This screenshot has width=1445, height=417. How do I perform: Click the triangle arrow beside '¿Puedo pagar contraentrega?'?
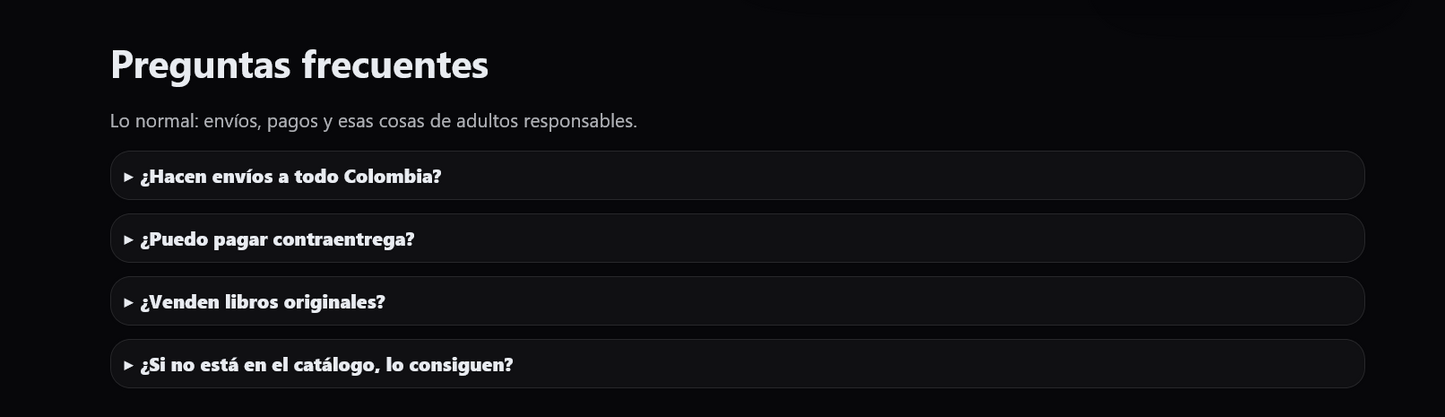point(129,240)
